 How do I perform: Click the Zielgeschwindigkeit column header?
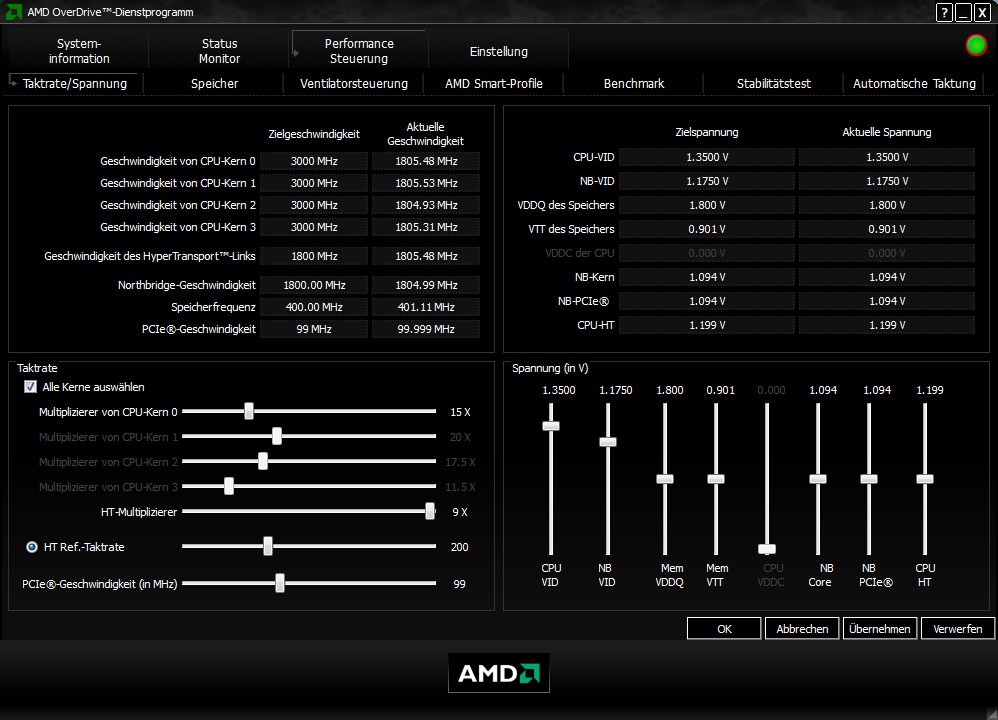(x=314, y=134)
